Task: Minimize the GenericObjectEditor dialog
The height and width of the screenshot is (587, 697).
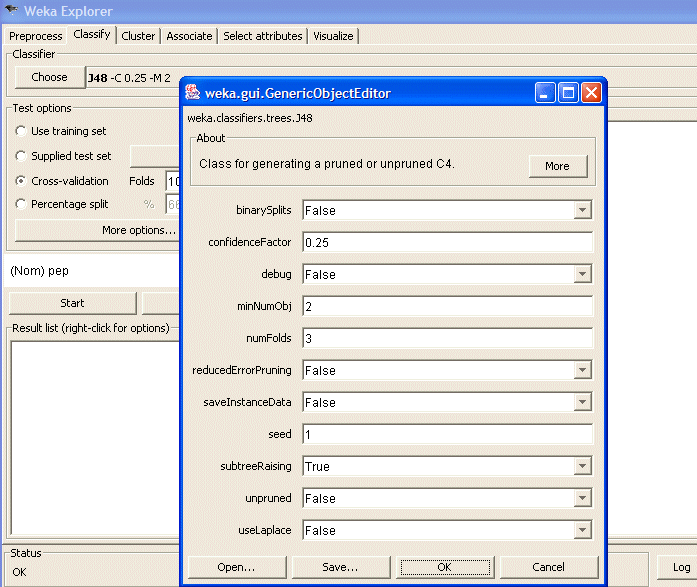Action: coord(546,93)
